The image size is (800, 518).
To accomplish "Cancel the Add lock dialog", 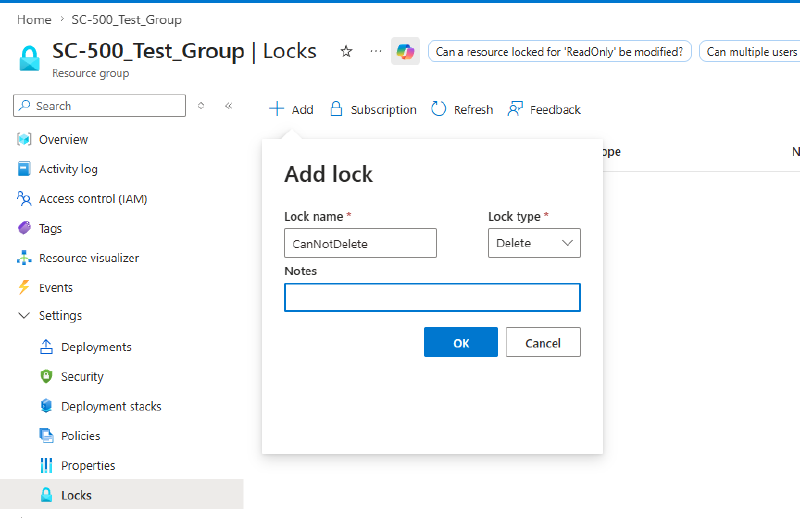I will 543,342.
